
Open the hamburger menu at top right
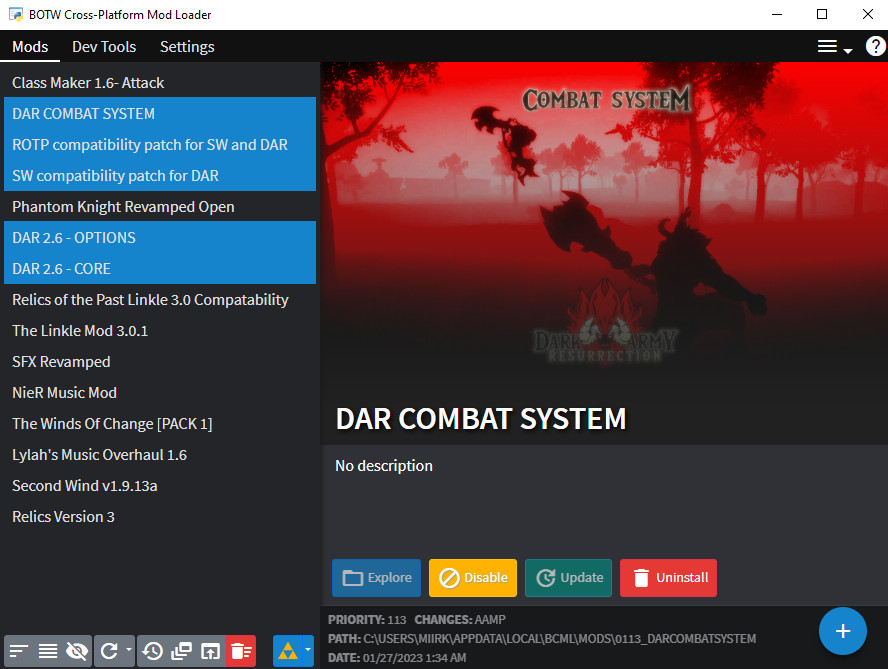(828, 46)
